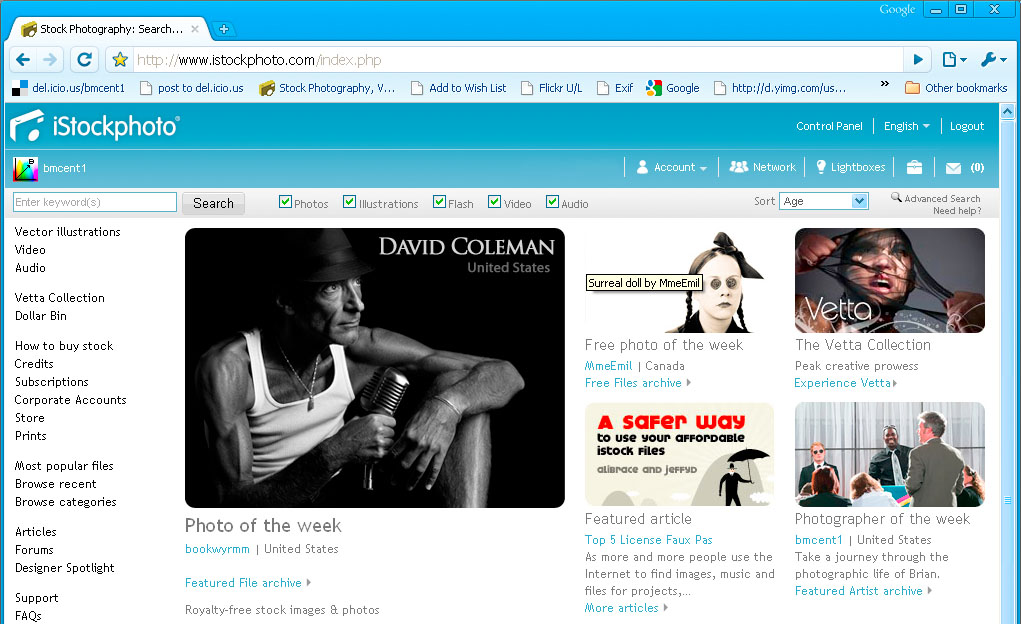Image resolution: width=1021 pixels, height=624 pixels.
Task: Click the Need help? link
Action: click(x=957, y=211)
